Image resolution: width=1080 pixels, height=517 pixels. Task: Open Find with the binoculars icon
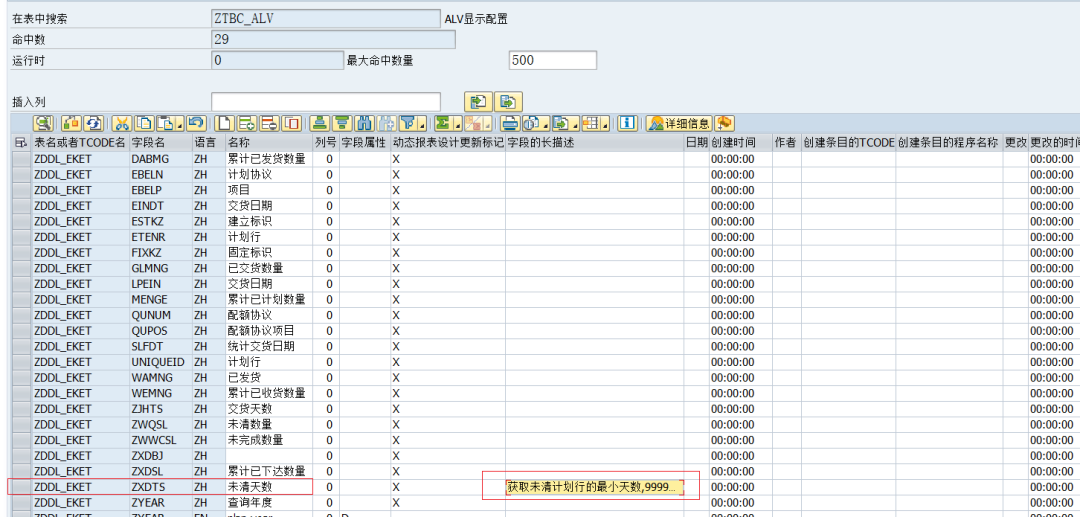(x=364, y=123)
